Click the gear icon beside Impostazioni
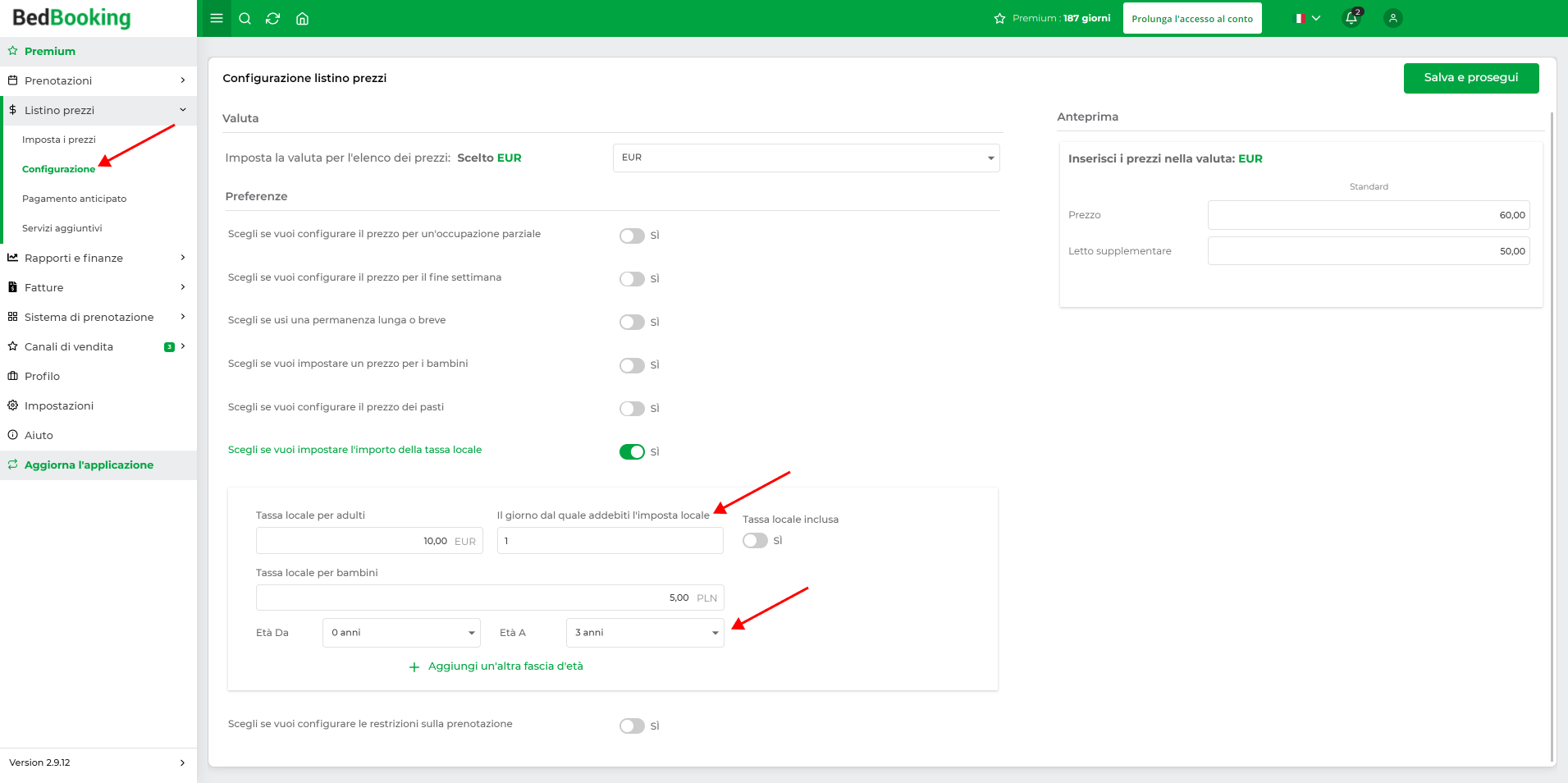1568x783 pixels. click(12, 405)
